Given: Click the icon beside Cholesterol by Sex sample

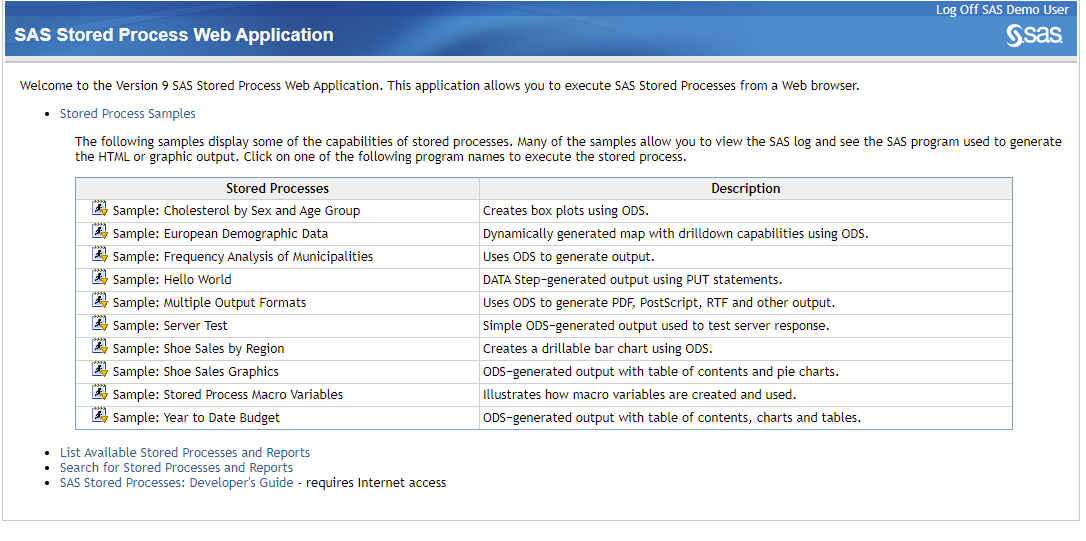Looking at the screenshot, I should 99,209.
